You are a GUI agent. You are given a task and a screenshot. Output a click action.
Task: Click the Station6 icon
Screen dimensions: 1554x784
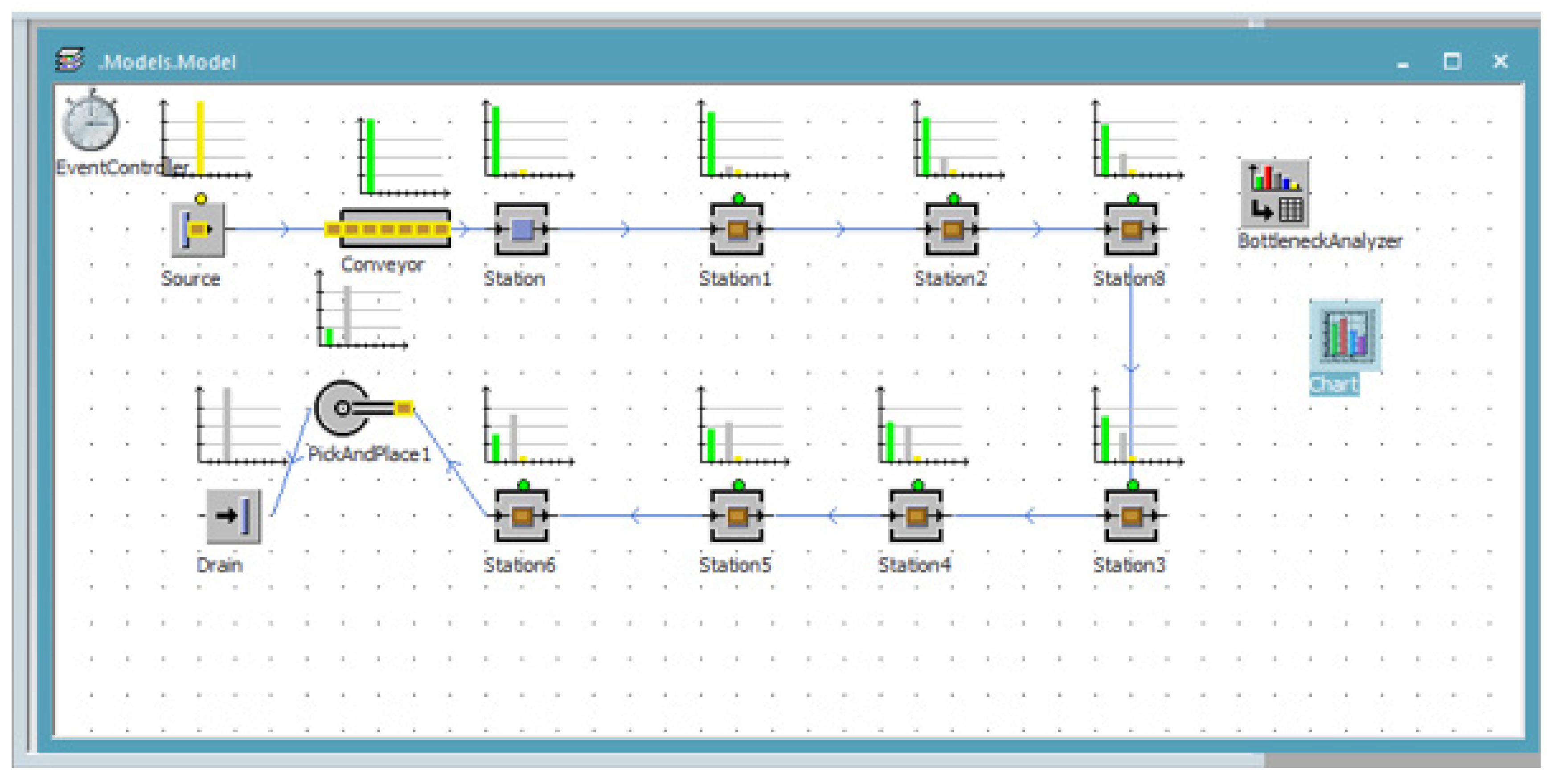pyautogui.click(x=521, y=516)
